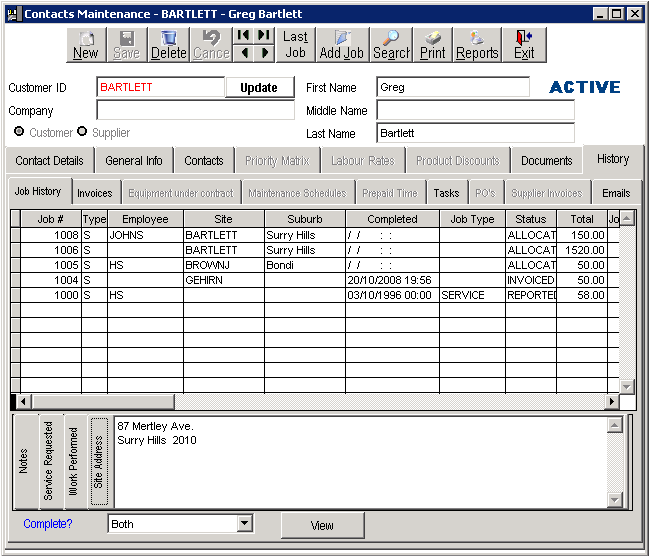Open the Search tool

pyautogui.click(x=391, y=45)
